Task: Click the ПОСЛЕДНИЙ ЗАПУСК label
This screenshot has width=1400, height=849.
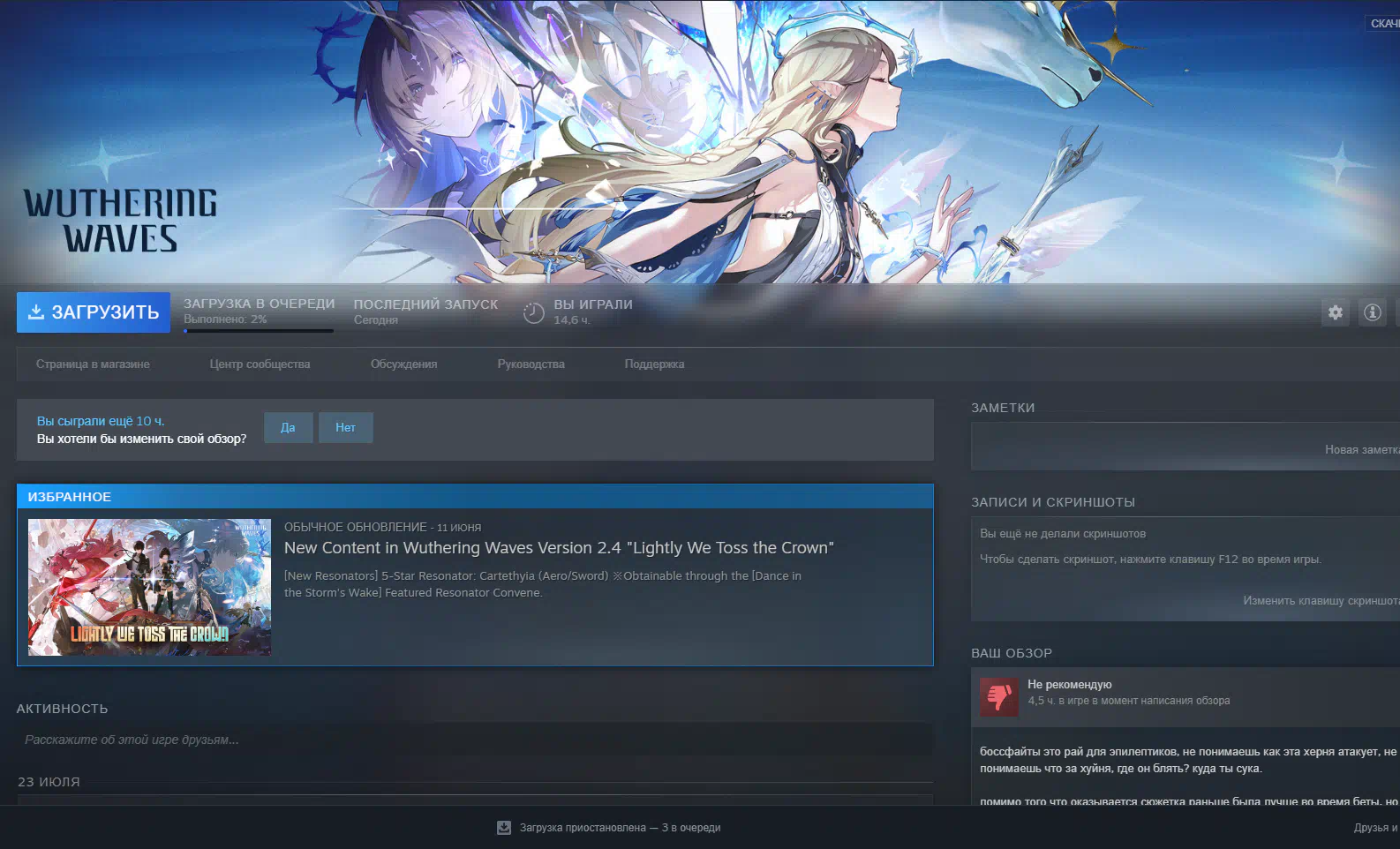Action: tap(425, 304)
